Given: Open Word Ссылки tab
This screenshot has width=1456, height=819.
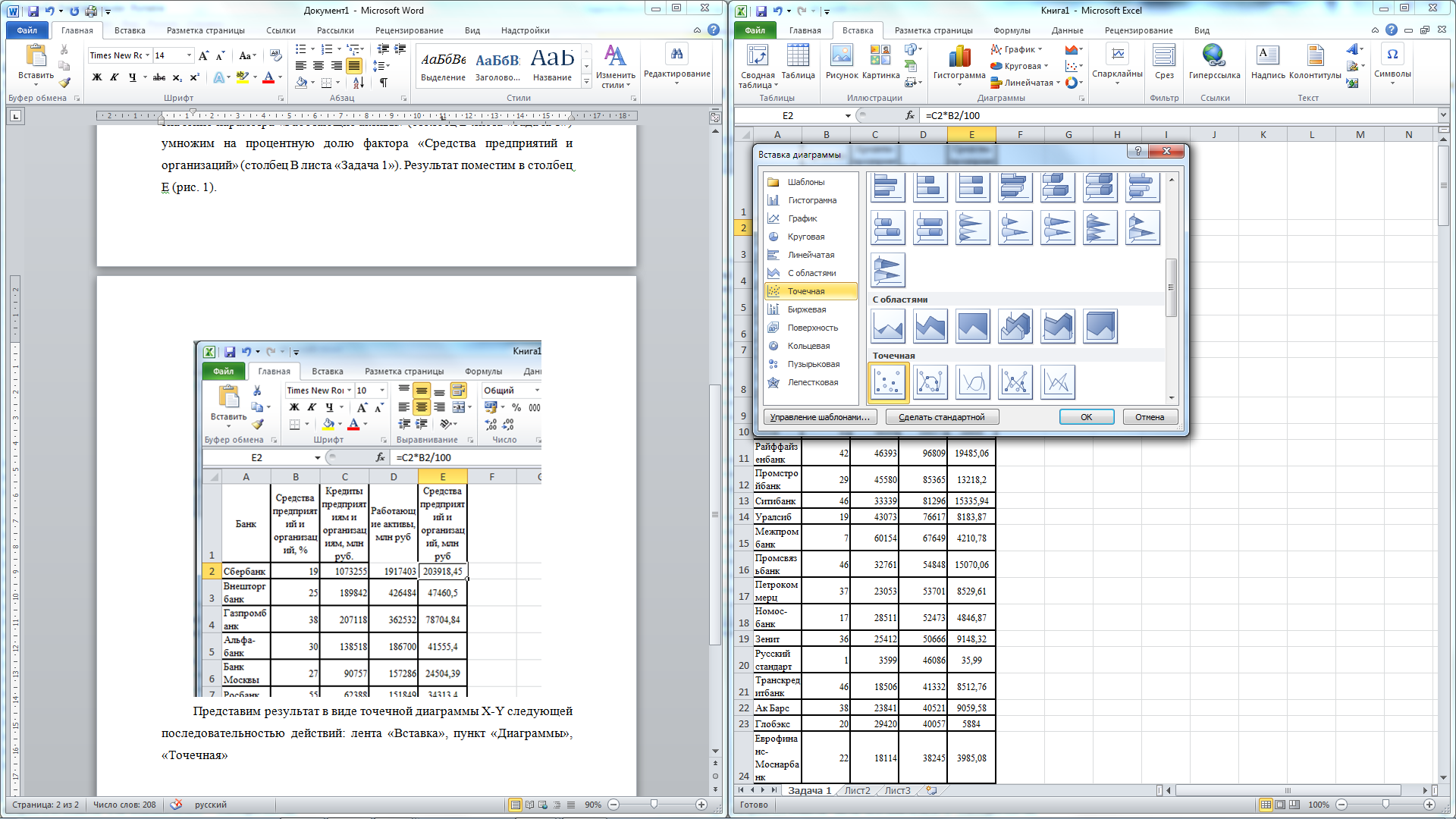Looking at the screenshot, I should 281,30.
